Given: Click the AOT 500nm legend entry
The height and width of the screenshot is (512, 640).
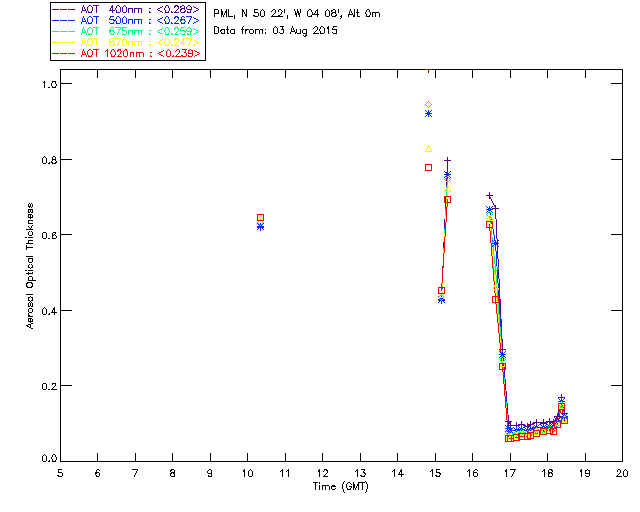Looking at the screenshot, I should (x=127, y=20).
